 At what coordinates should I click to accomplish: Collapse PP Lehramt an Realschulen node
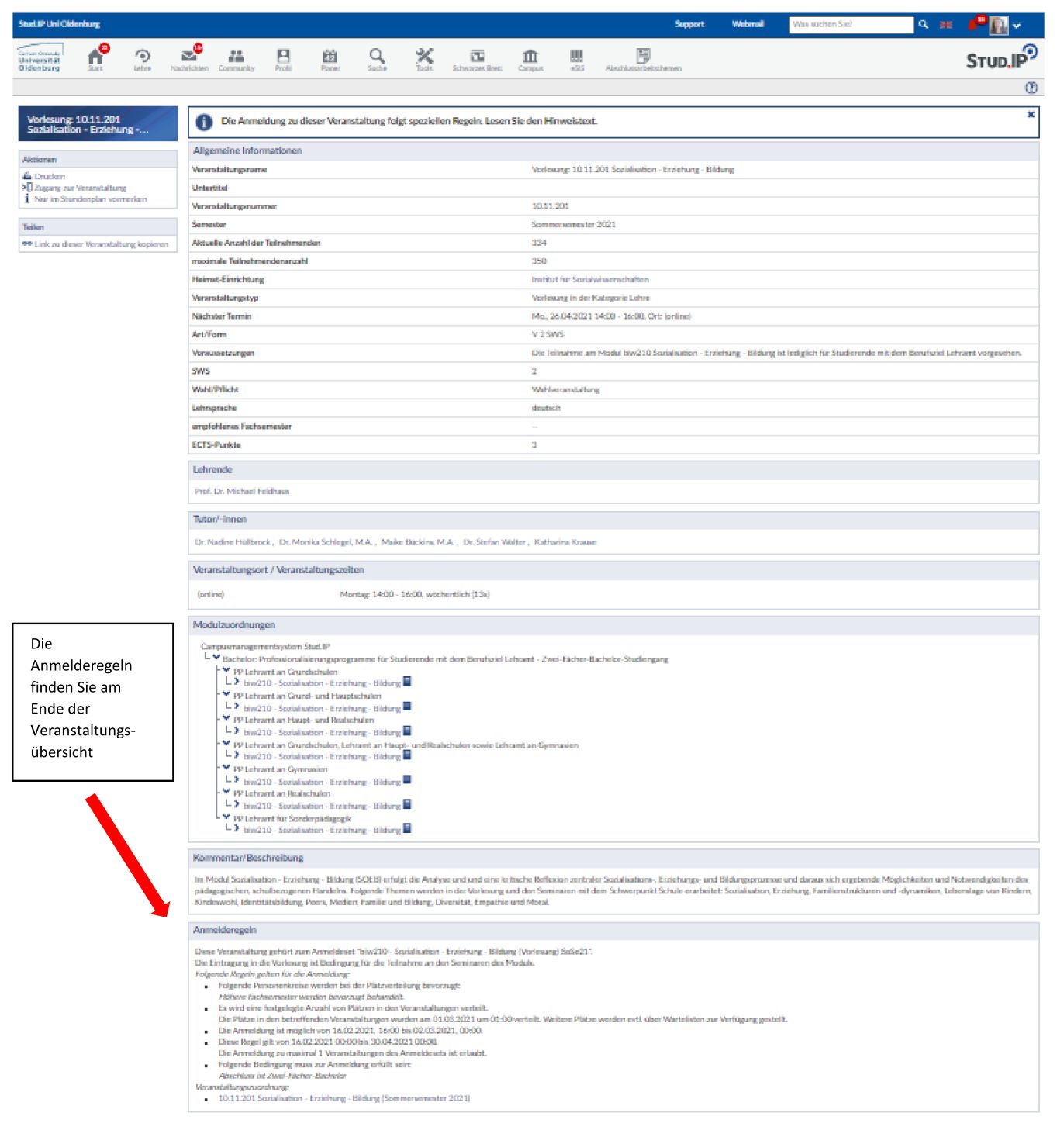(x=226, y=792)
